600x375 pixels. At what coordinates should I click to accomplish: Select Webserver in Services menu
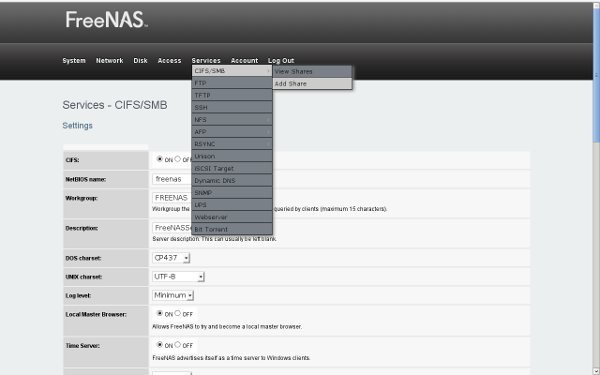click(x=232, y=217)
